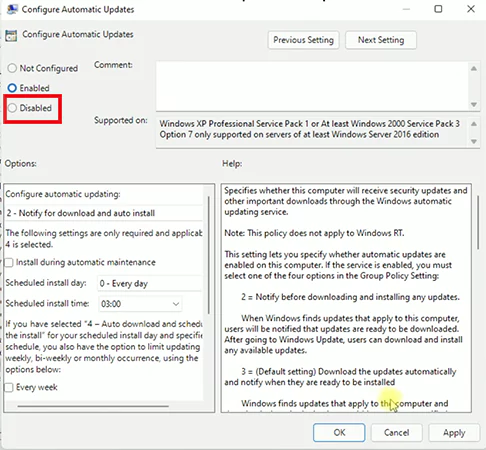Click the Comment box scroll up arrow
Image resolution: width=486 pixels, height=450 pixels.
tap(474, 69)
